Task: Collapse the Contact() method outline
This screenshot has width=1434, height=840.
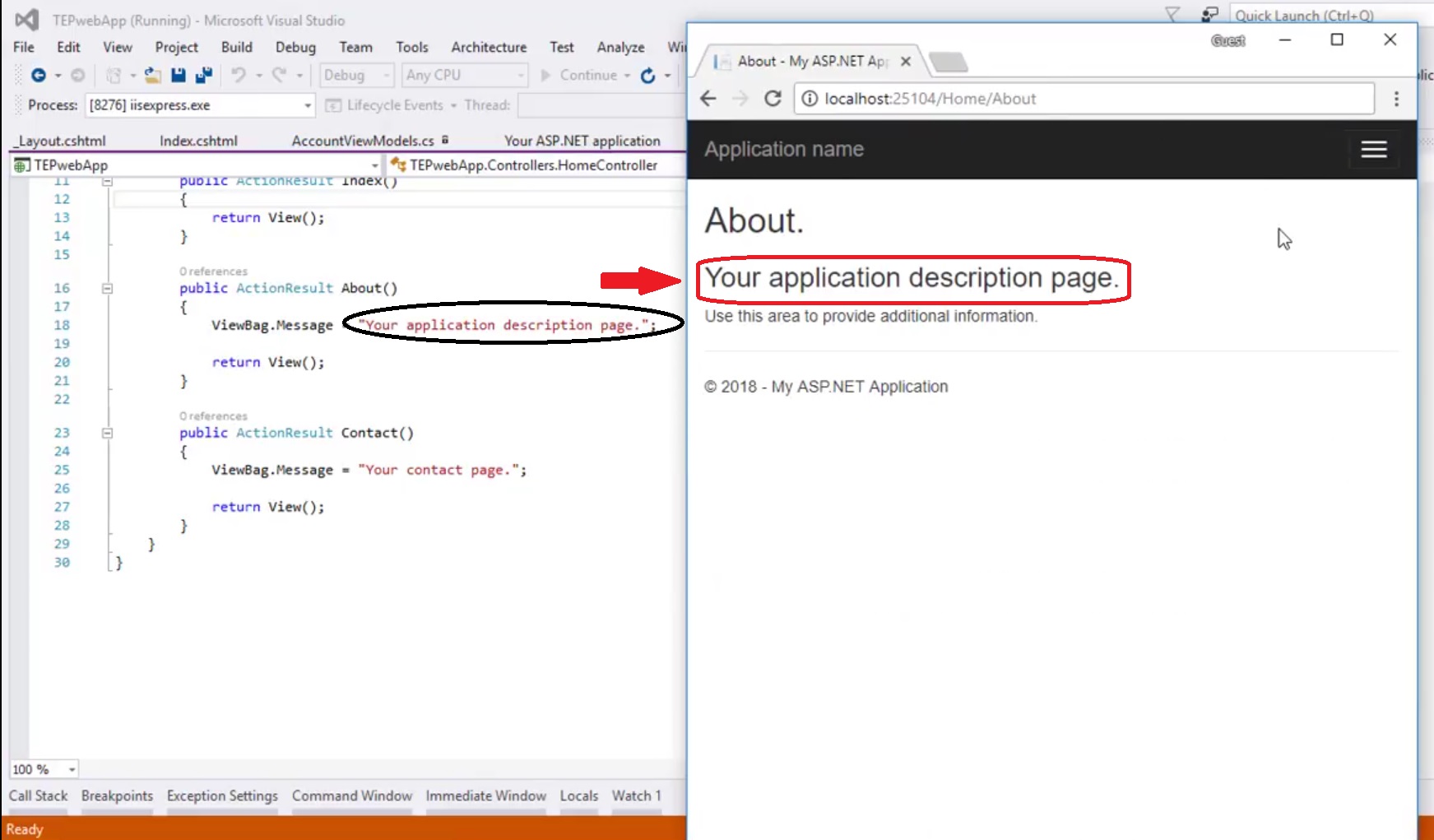Action: (x=107, y=434)
